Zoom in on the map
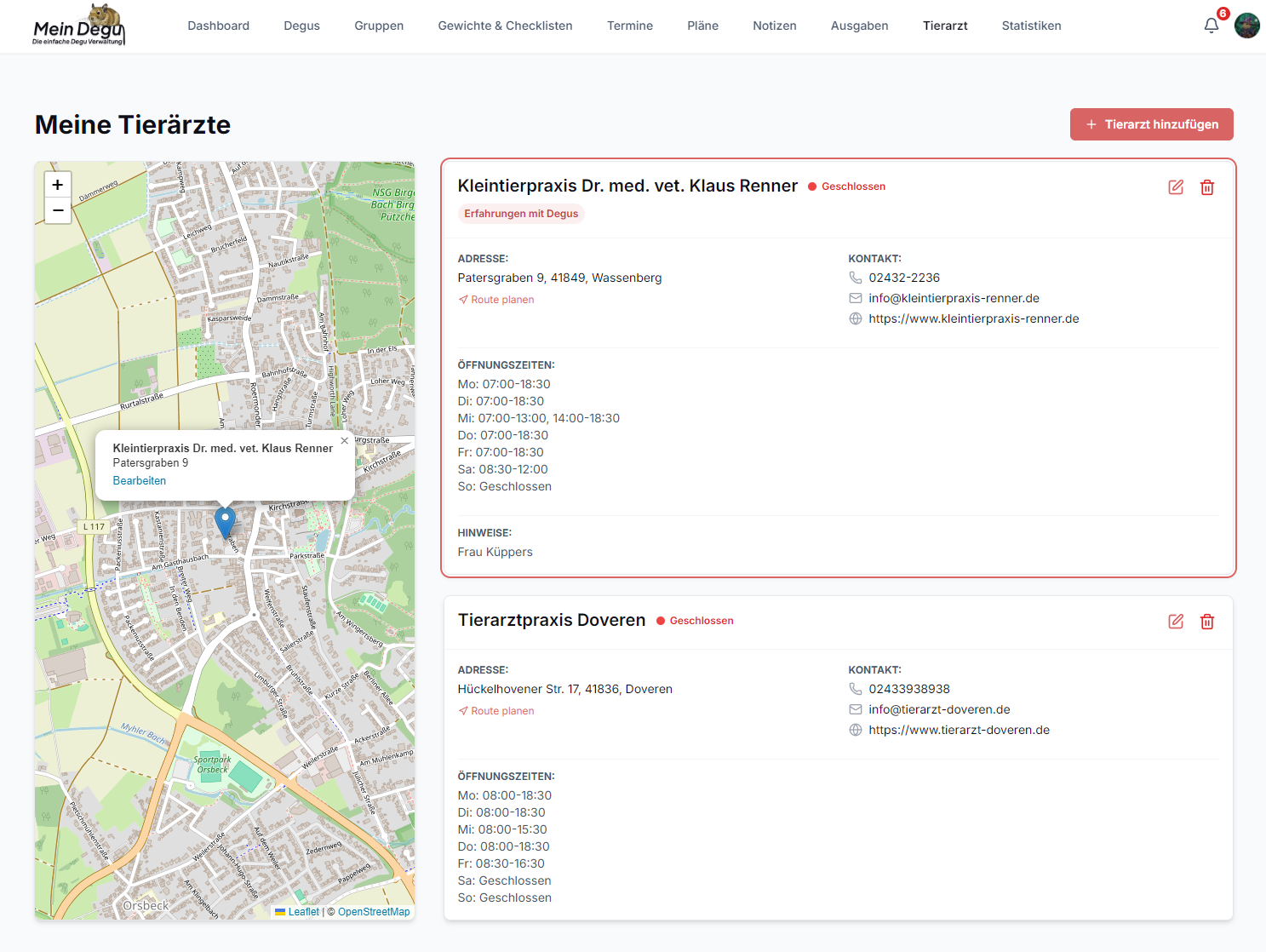 (58, 184)
